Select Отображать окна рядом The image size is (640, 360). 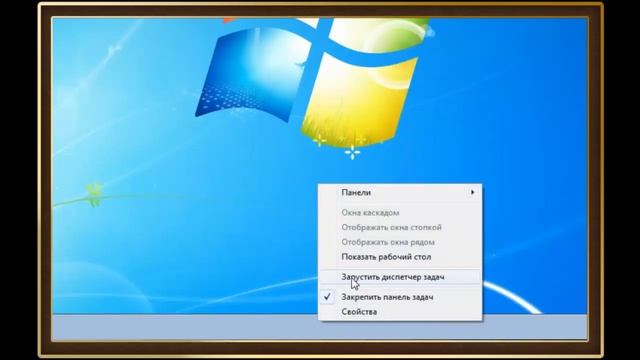tap(400, 242)
